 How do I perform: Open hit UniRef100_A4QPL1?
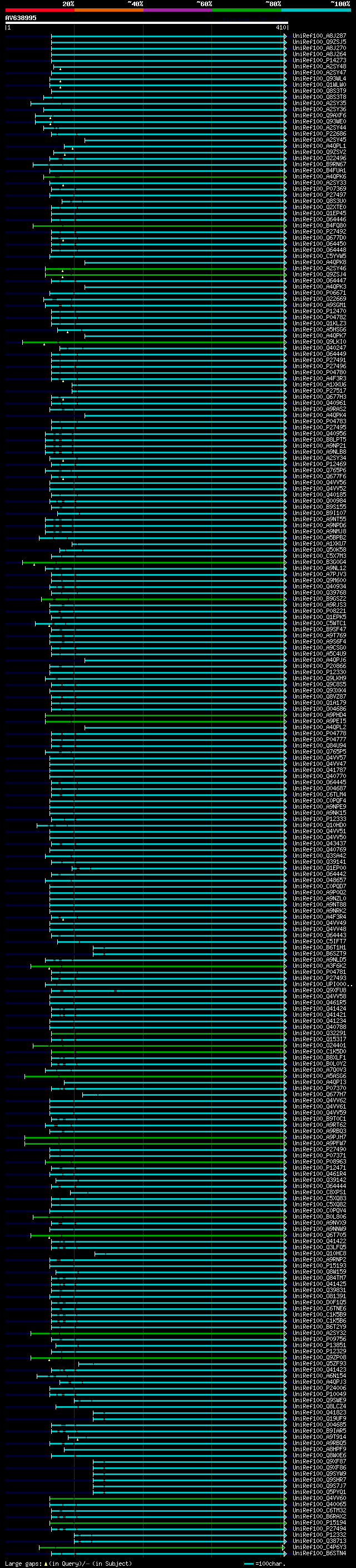[319, 146]
